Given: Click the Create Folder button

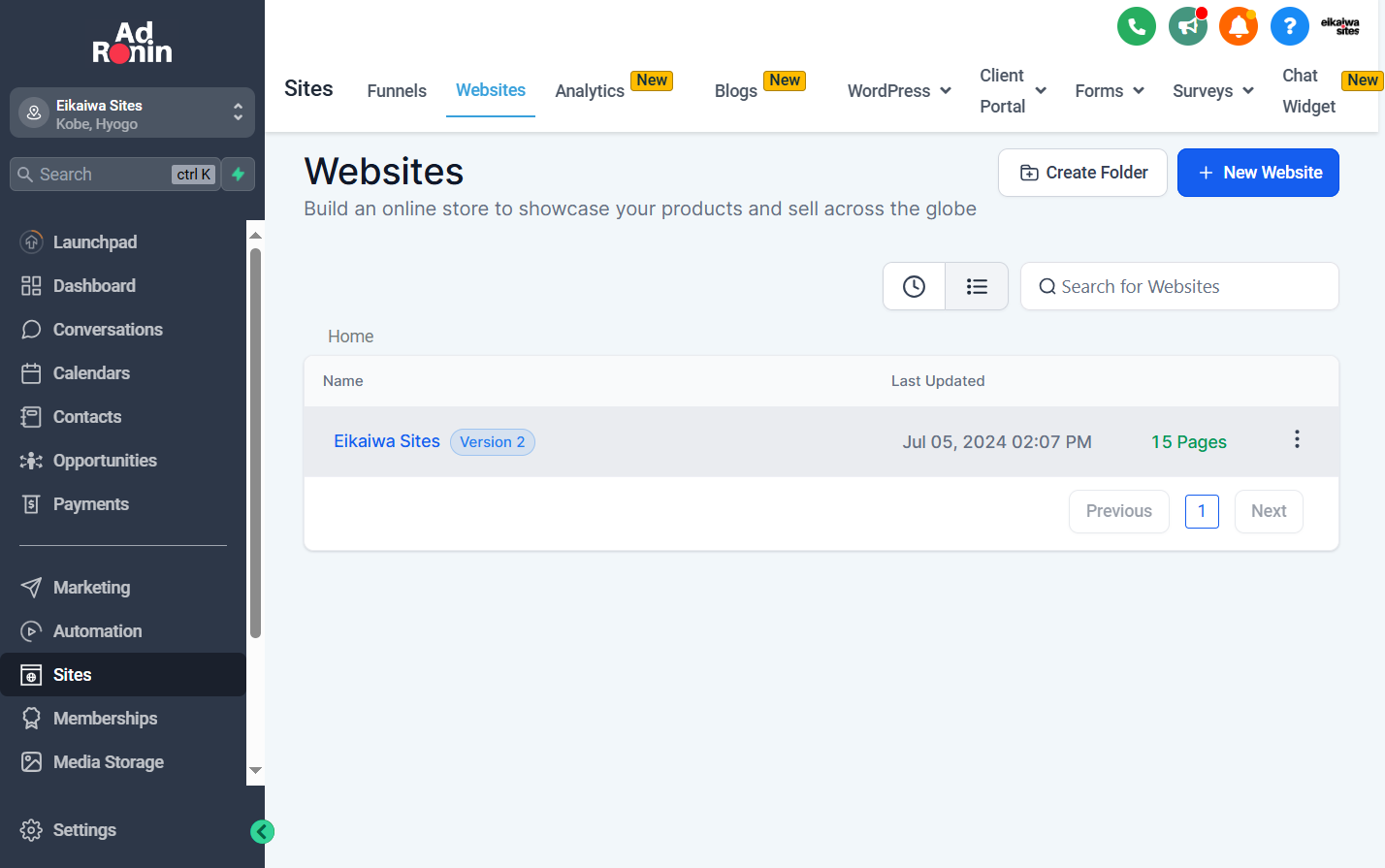Looking at the screenshot, I should point(1082,173).
